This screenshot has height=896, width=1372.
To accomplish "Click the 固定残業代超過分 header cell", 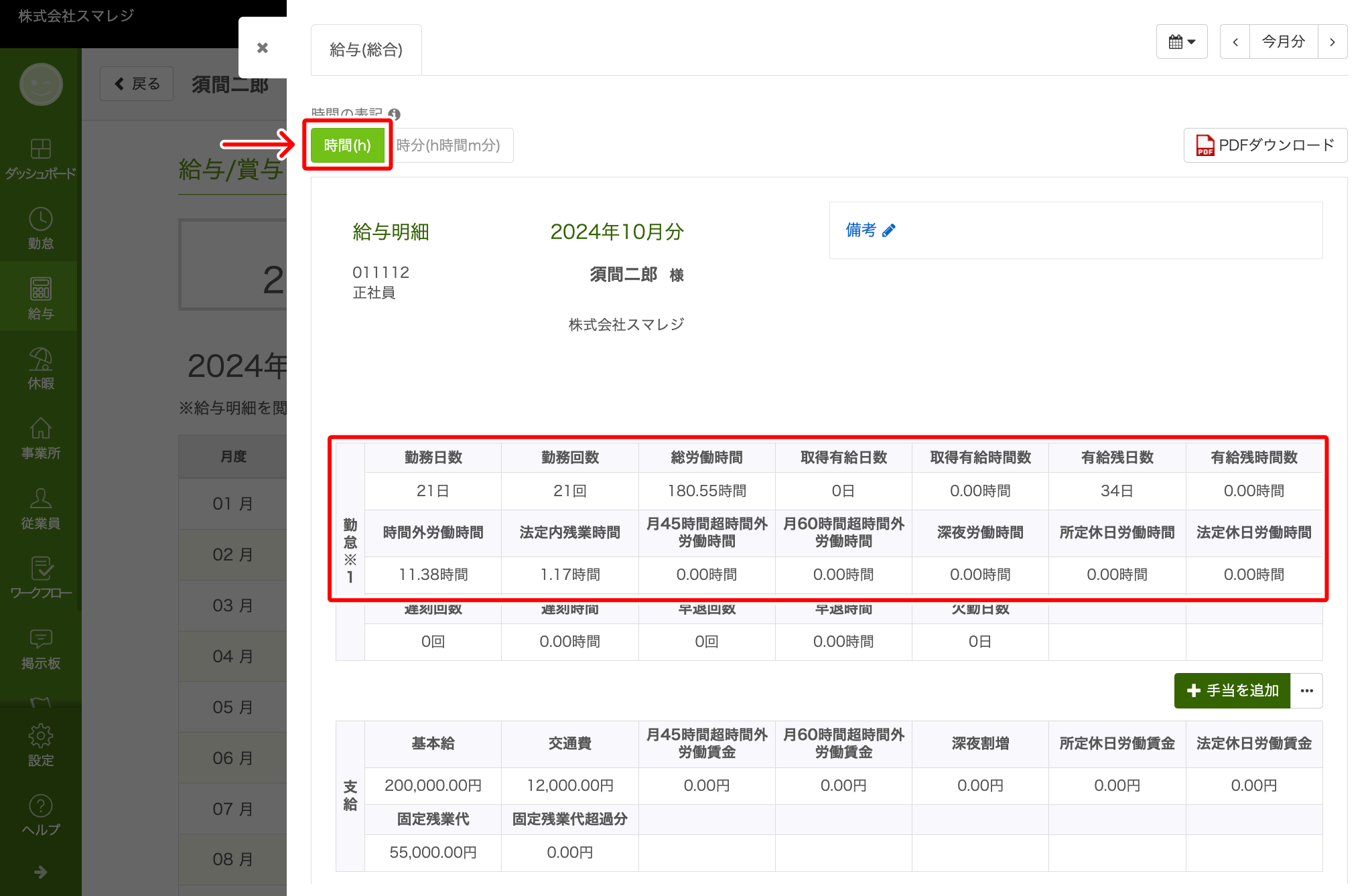I will tap(570, 819).
